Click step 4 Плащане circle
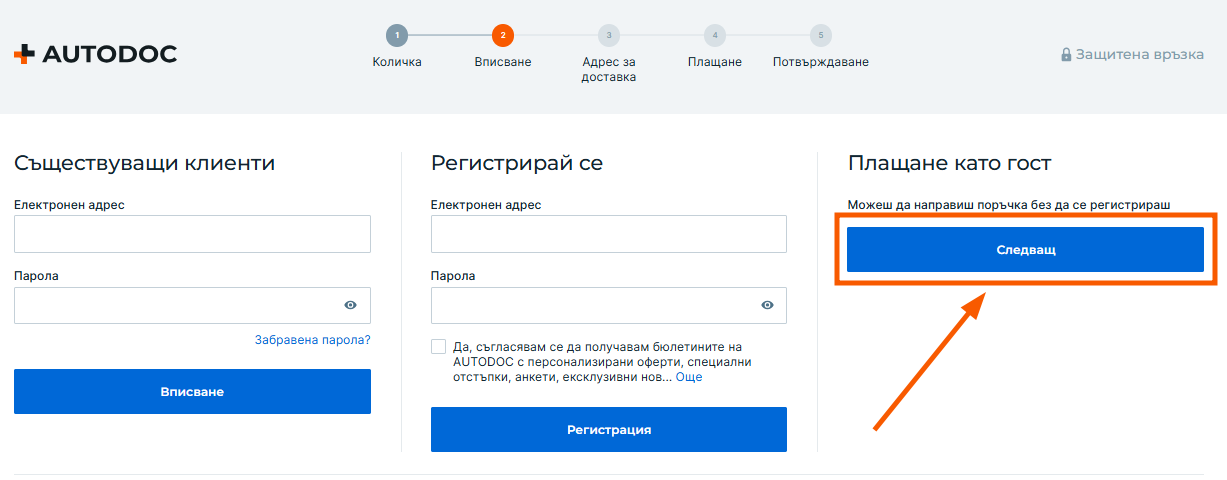Screen dimensions: 1227x480 (x=714, y=36)
